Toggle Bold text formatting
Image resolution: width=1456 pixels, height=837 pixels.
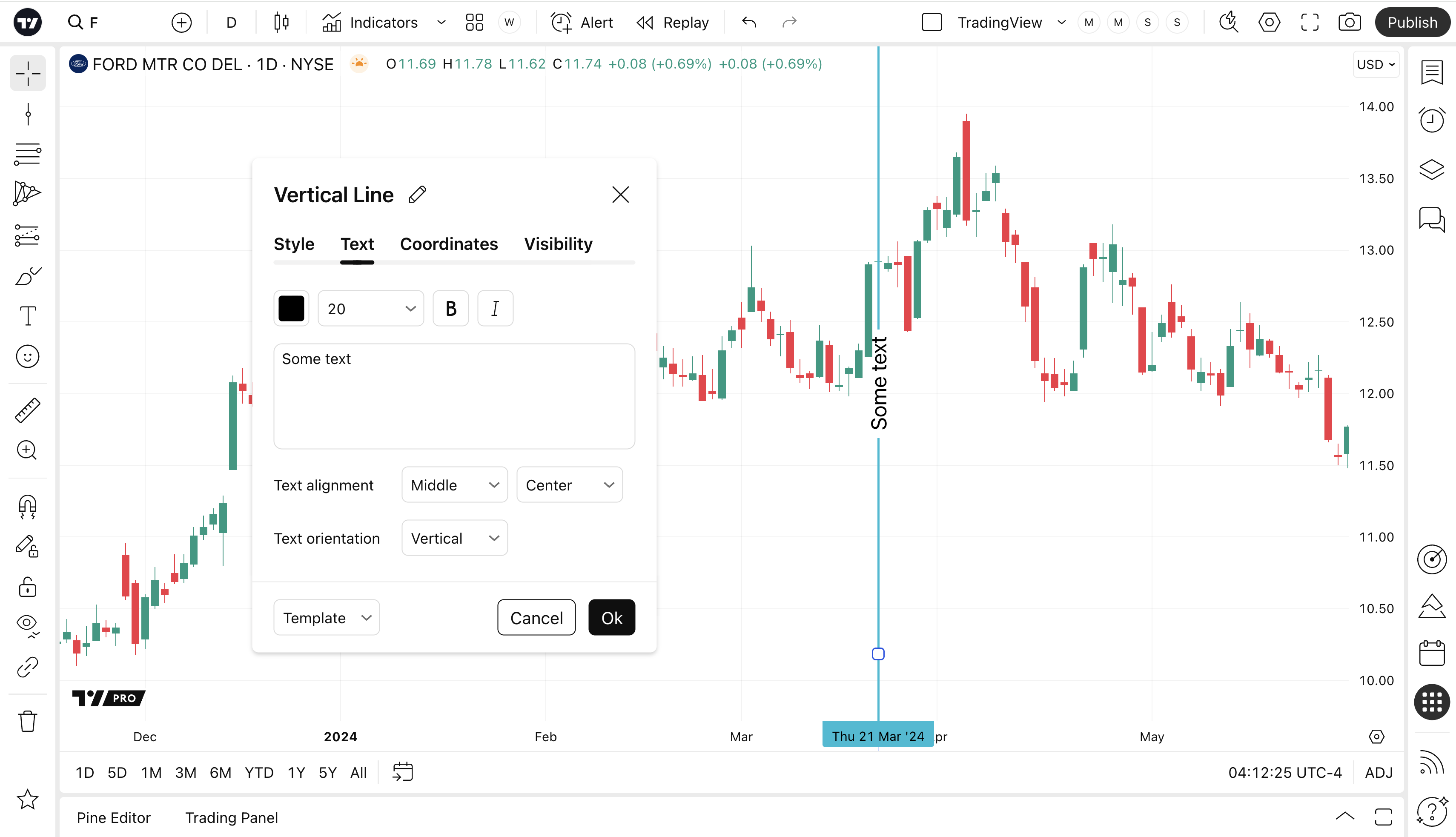point(451,309)
